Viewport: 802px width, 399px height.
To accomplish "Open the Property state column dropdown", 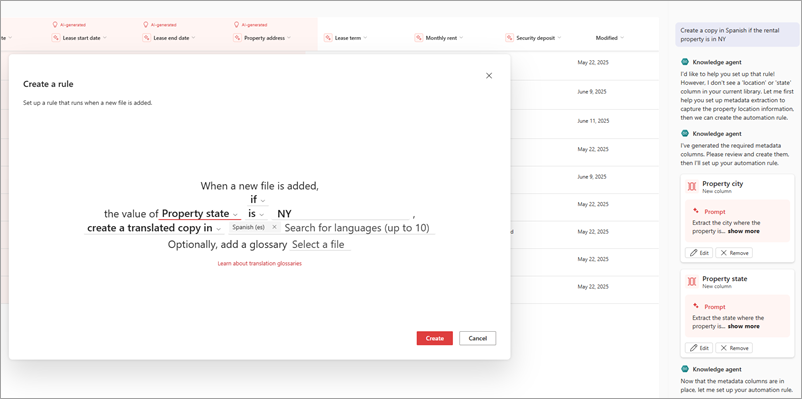I will pyautogui.click(x=200, y=214).
